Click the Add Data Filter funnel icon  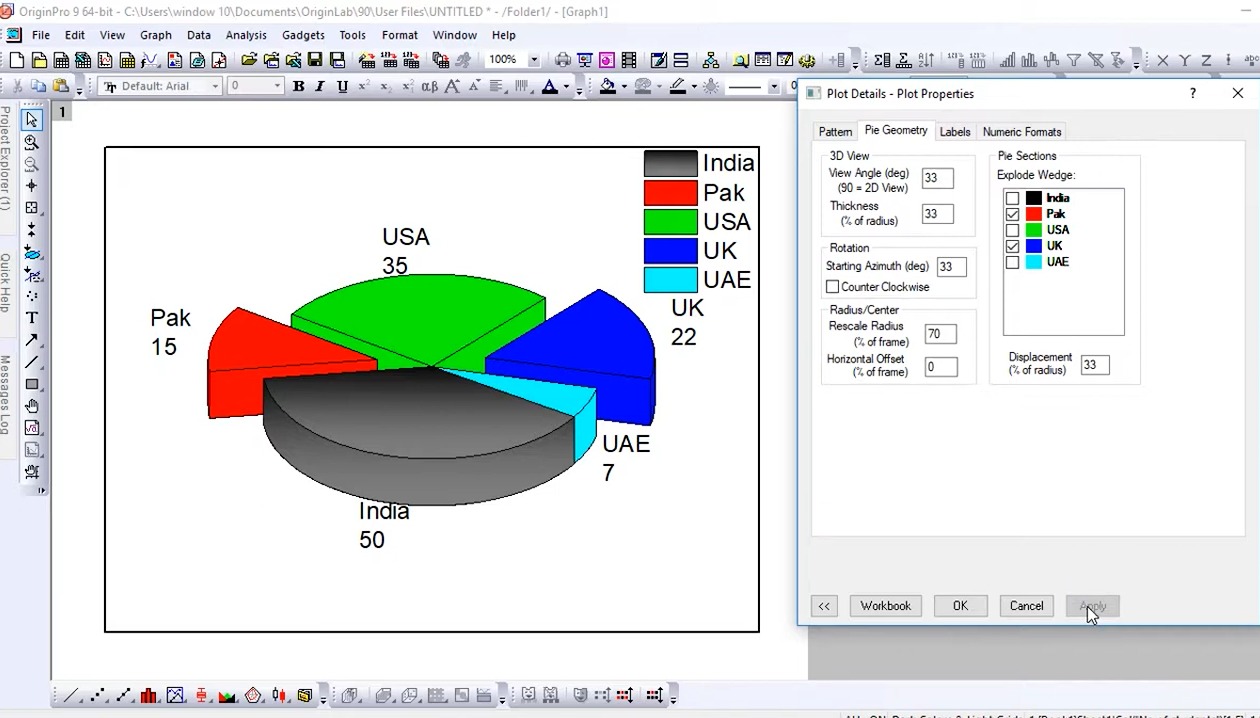coord(1073,61)
